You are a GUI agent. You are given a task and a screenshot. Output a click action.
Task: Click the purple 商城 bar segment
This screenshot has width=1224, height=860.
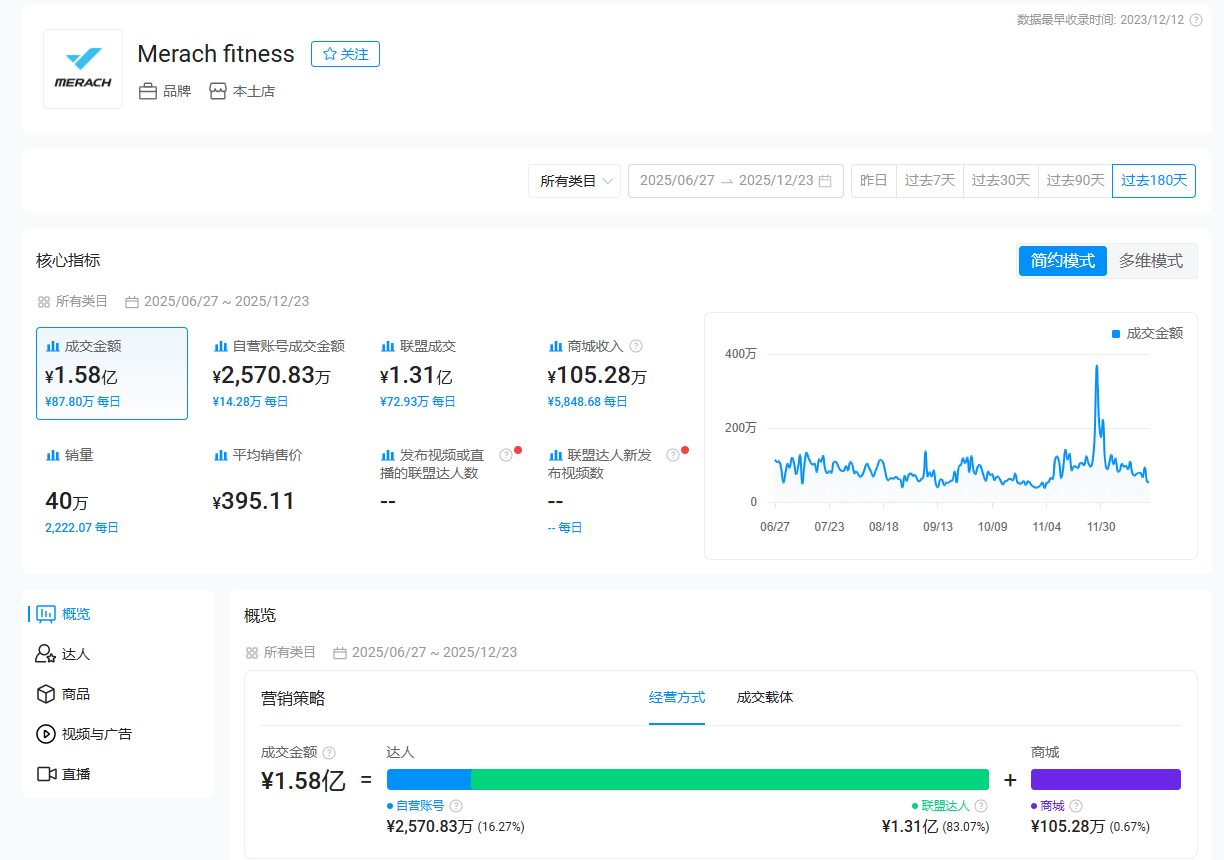[x=1105, y=780]
